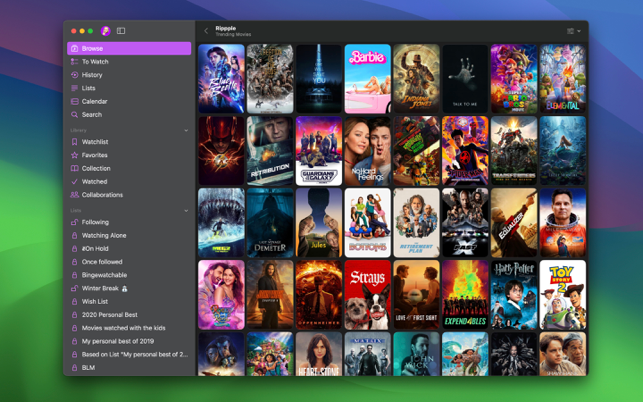Screen dimensions: 643x402
Task: Click the Collection book icon
Action: coord(74,168)
